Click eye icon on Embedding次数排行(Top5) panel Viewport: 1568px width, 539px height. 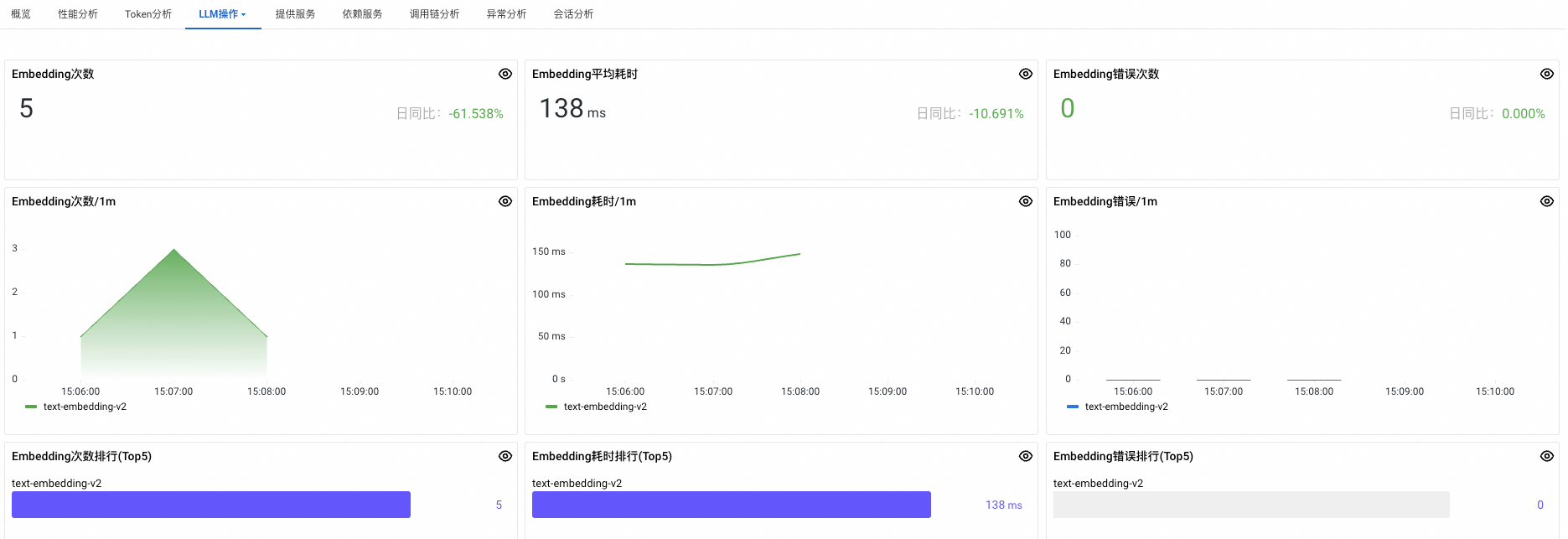[505, 456]
